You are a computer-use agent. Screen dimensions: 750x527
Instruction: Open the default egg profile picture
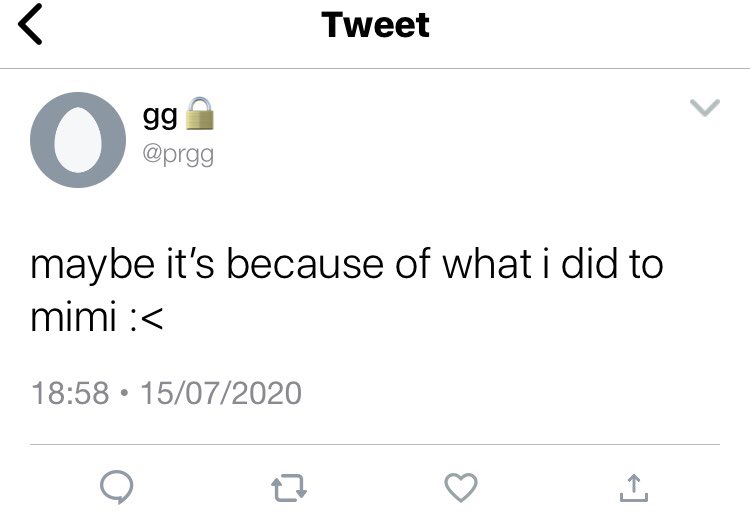pyautogui.click(x=78, y=140)
